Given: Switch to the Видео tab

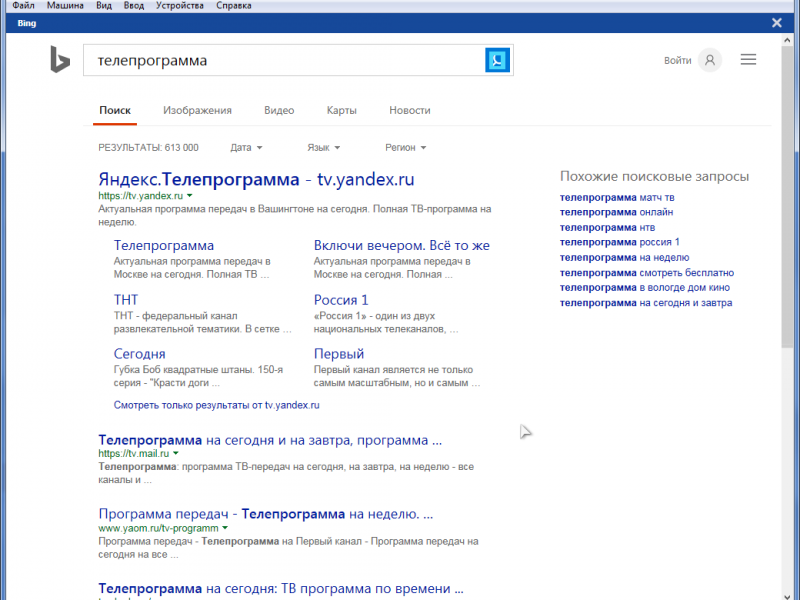Looking at the screenshot, I should coord(279,110).
